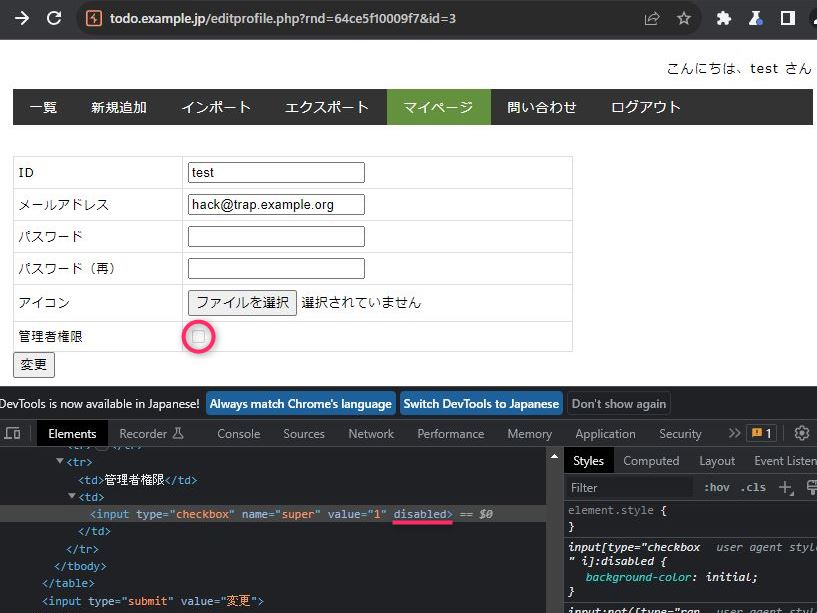
Task: Select the input submit 変更 DOM line
Action: point(153,601)
